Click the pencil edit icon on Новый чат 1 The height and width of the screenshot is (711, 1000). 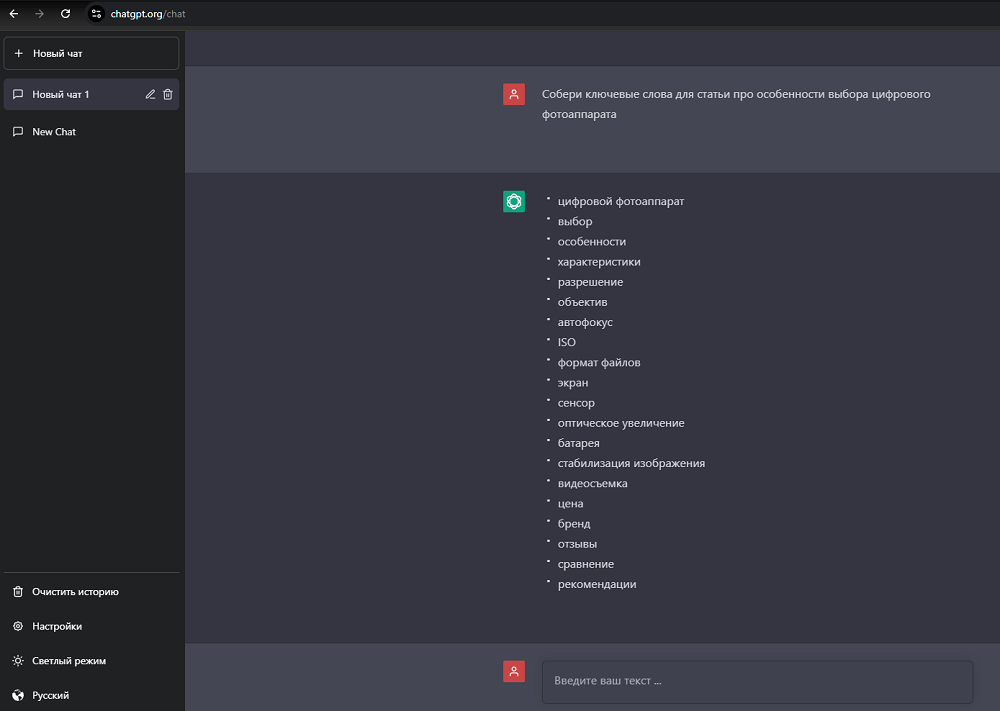(150, 94)
